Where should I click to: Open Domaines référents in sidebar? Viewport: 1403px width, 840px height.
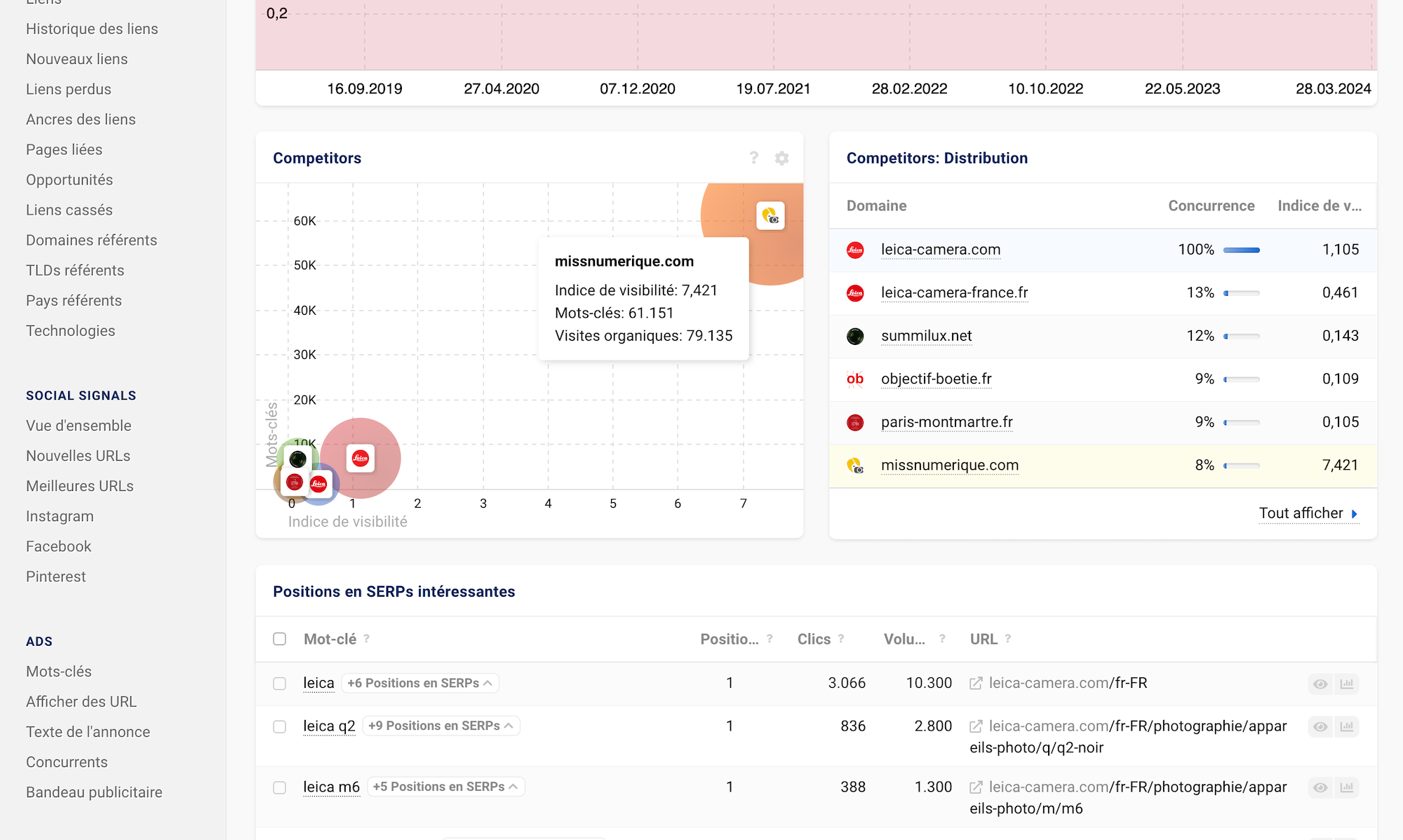coord(92,240)
